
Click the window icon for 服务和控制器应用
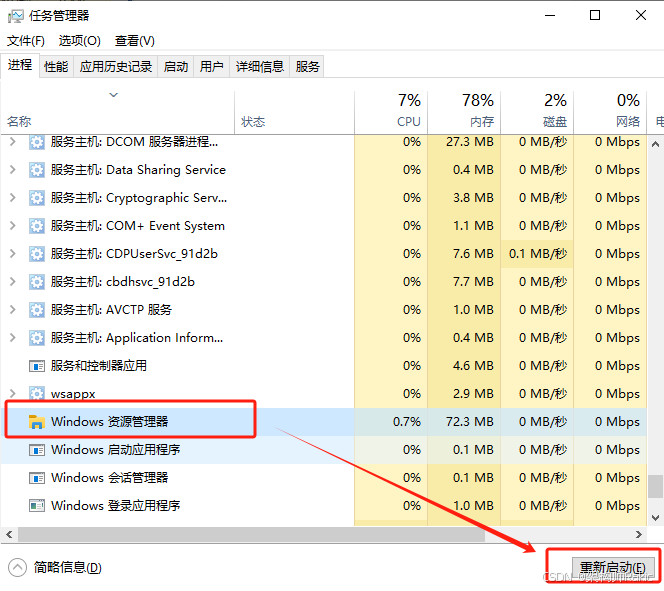pos(37,365)
